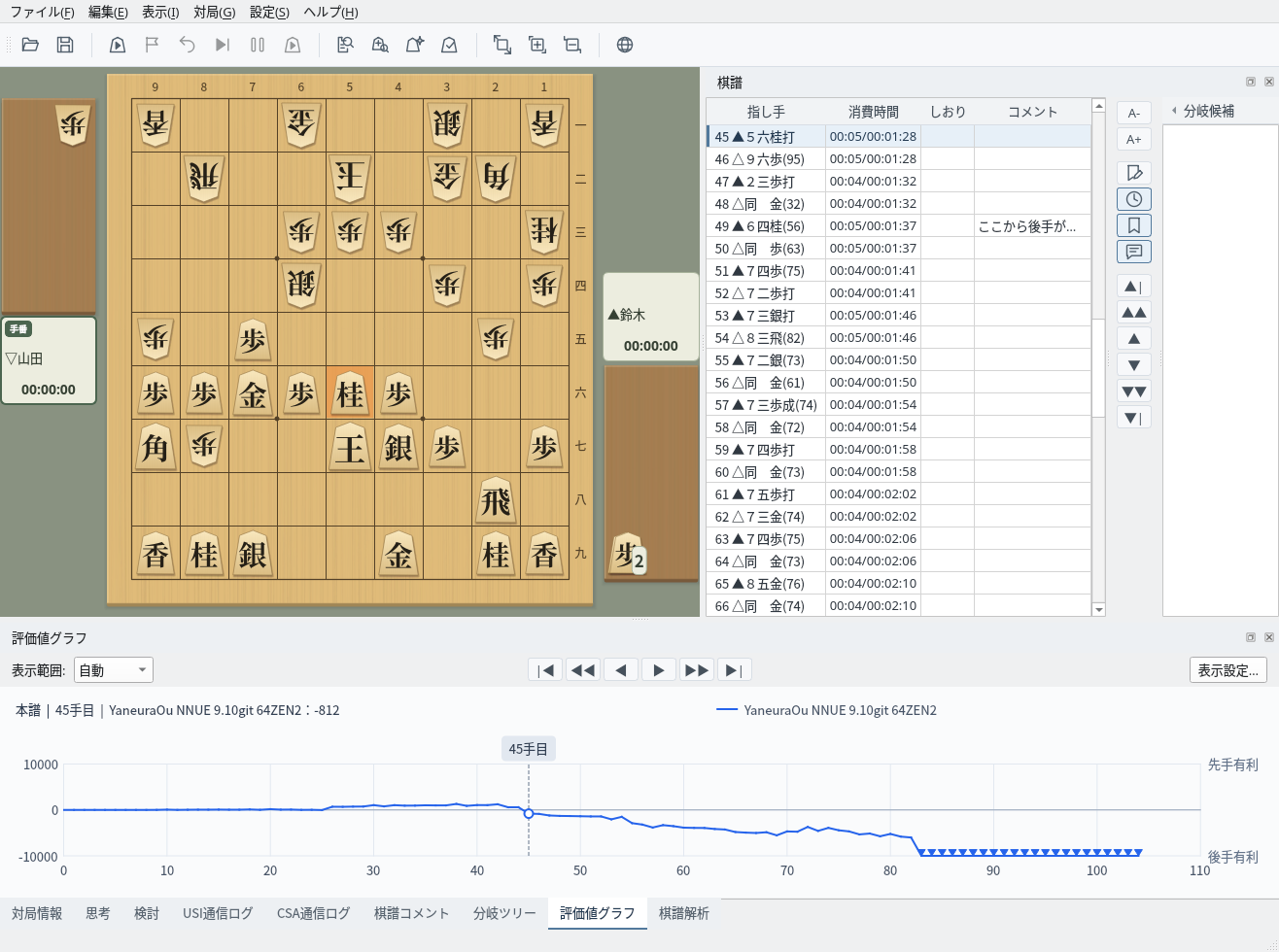Open a kifu file with the folder icon
The height and width of the screenshot is (952, 1279).
30,45
